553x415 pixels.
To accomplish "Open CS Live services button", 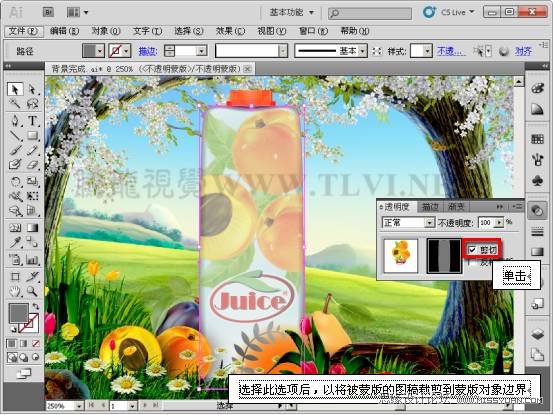I will pos(449,12).
